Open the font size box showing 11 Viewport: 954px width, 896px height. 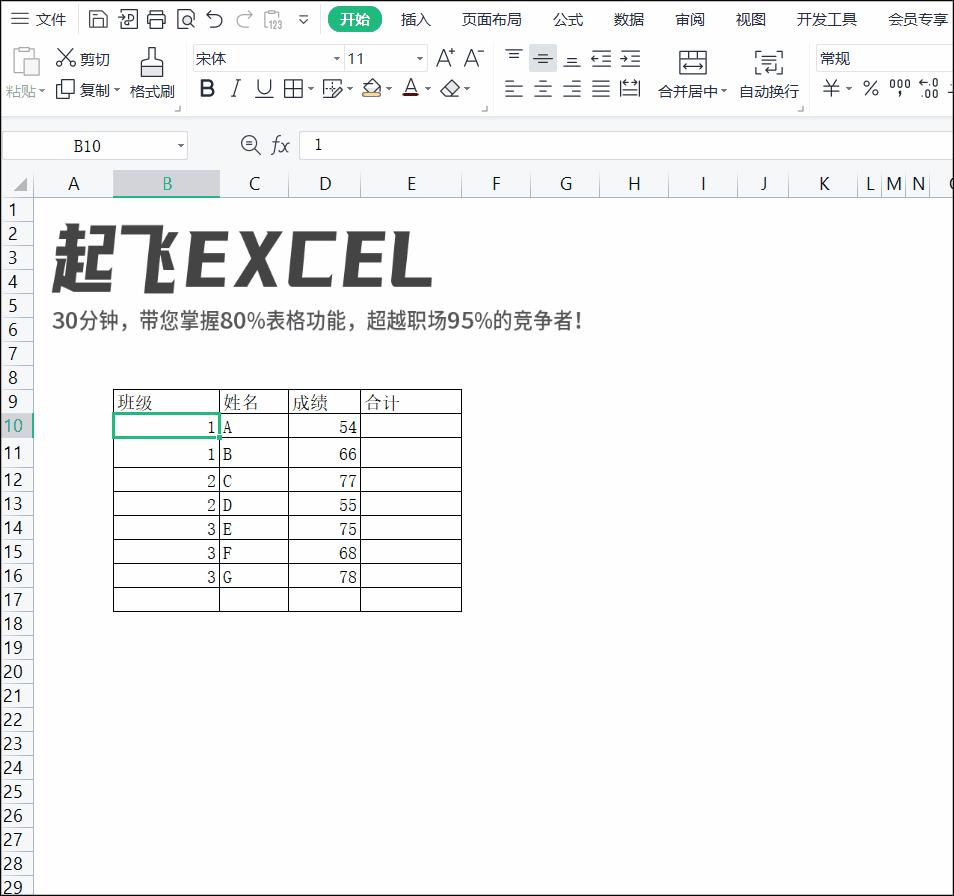(385, 58)
